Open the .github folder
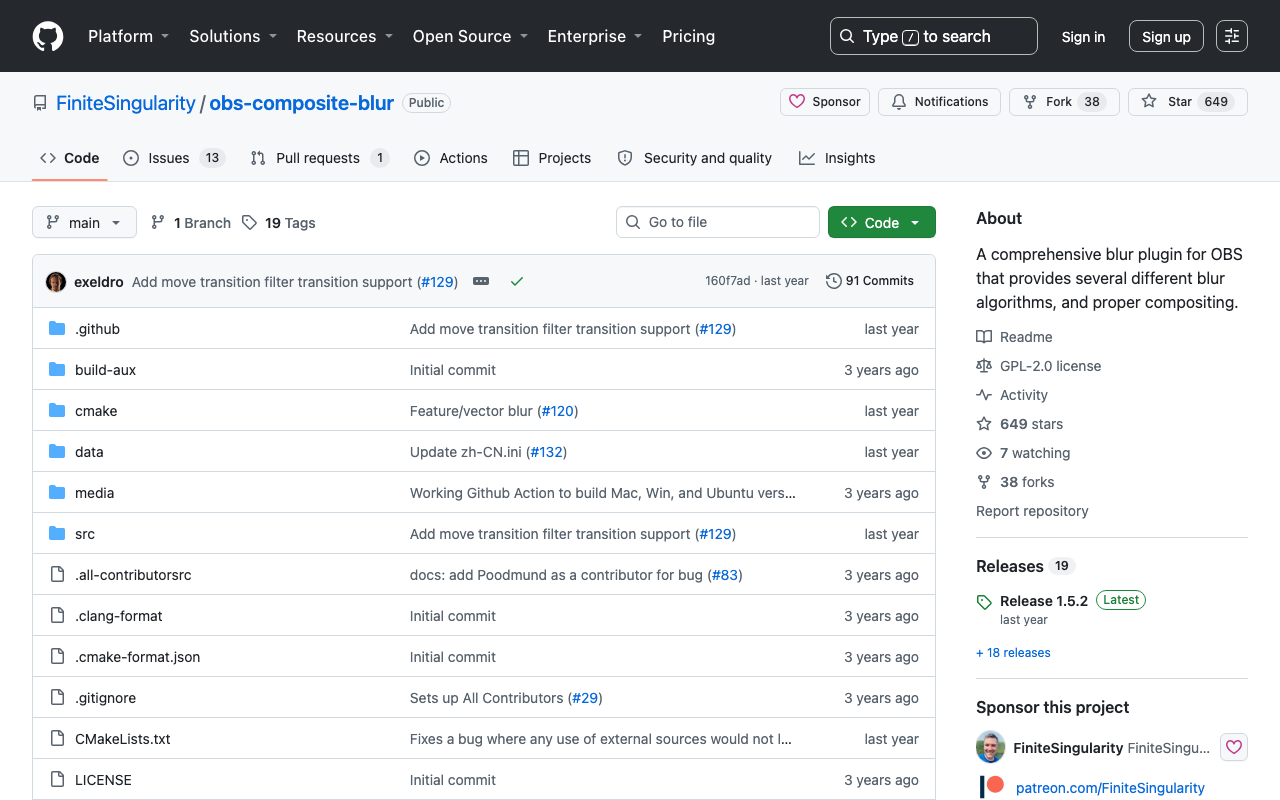 click(x=97, y=329)
